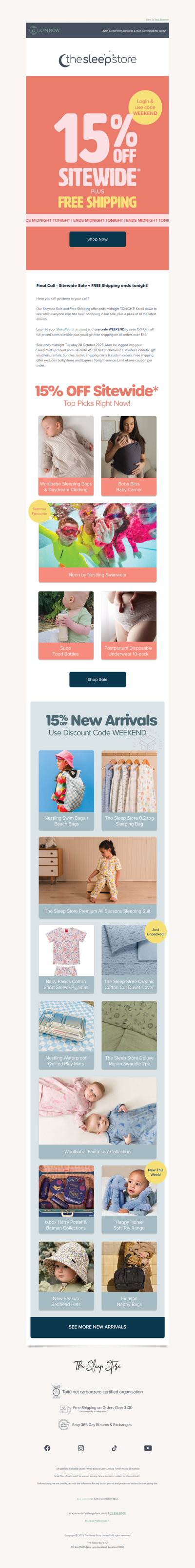
Task: Open Boba Bliss Baby Carrier tile
Action: tap(129, 455)
